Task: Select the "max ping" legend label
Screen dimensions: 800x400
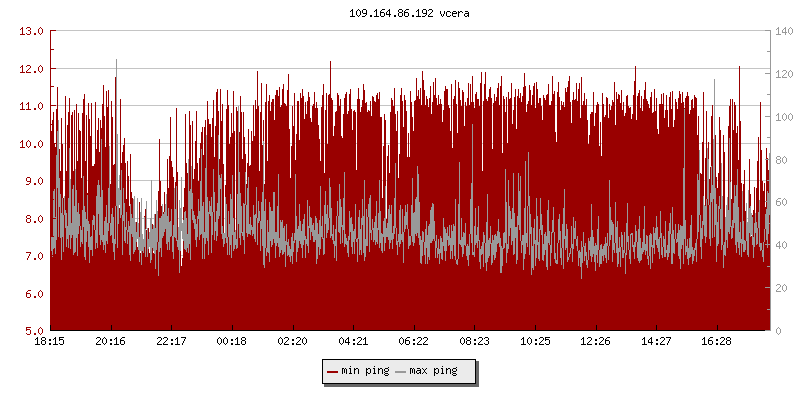Action: [x=433, y=371]
